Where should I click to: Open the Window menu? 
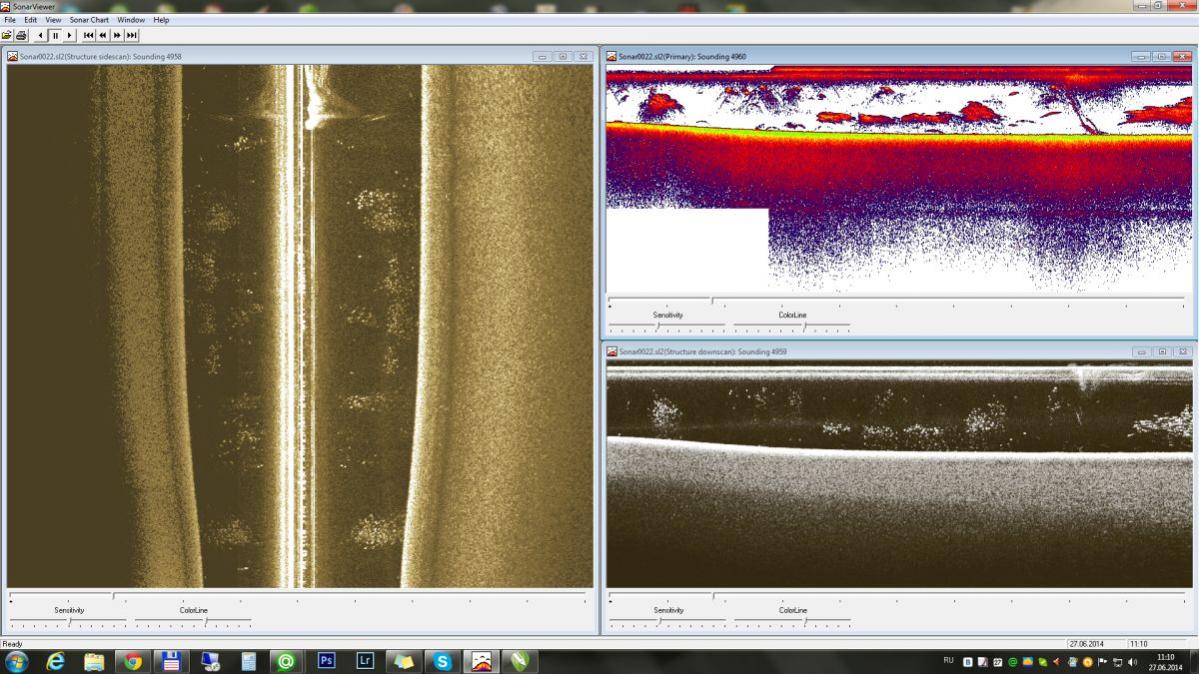tap(130, 20)
